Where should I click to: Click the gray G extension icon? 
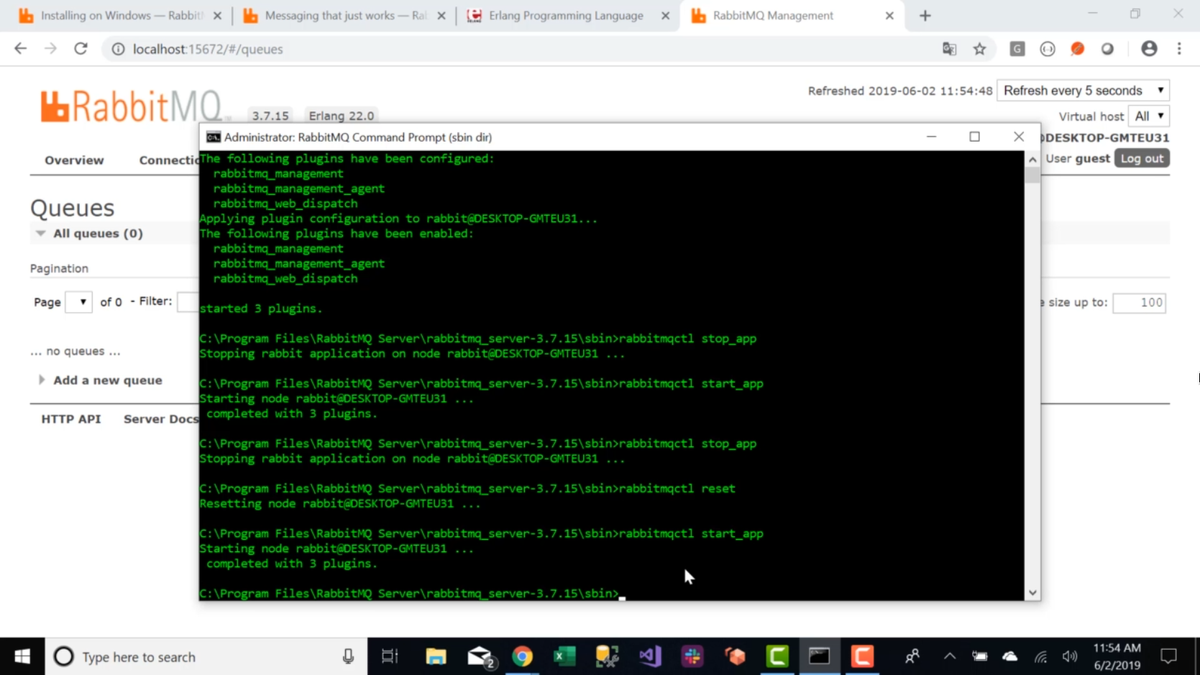pos(1017,49)
